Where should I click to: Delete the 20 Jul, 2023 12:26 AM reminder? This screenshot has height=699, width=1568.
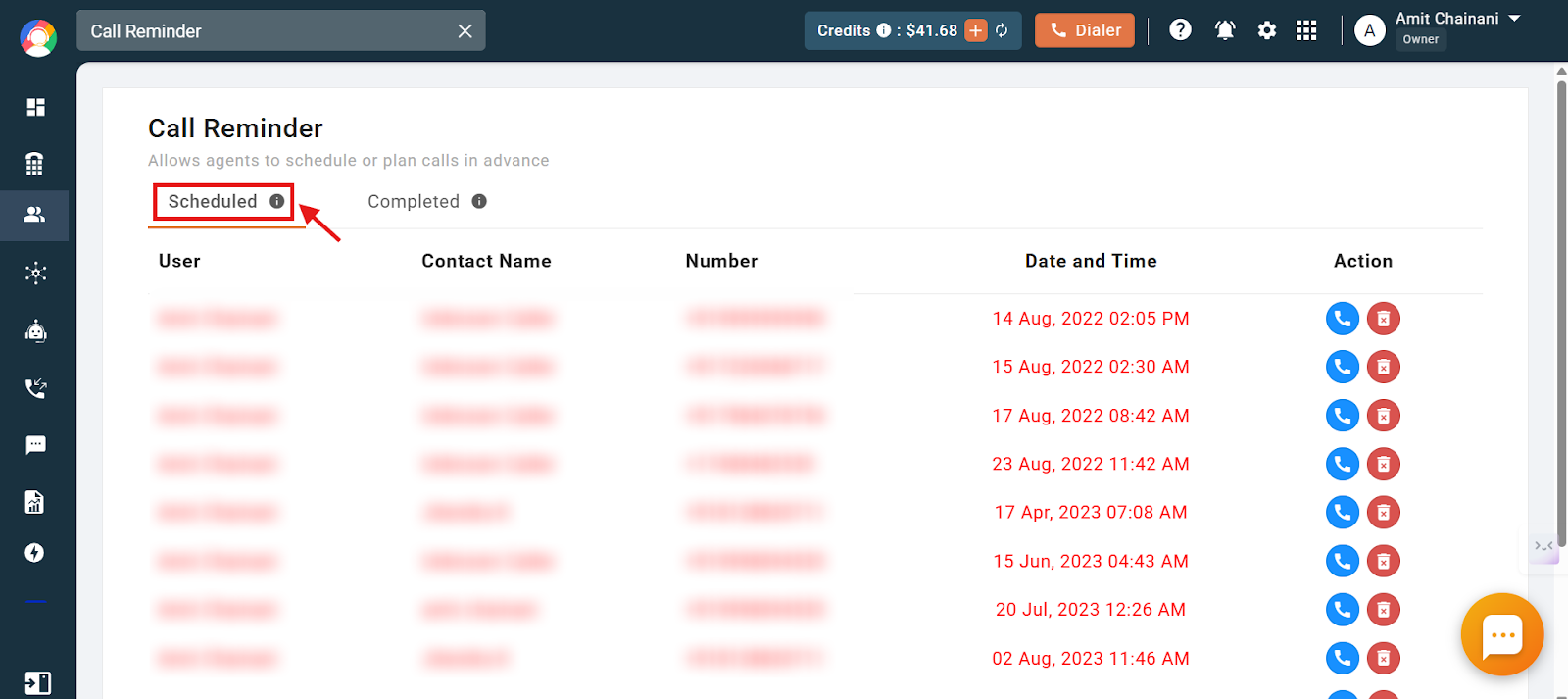pos(1384,610)
